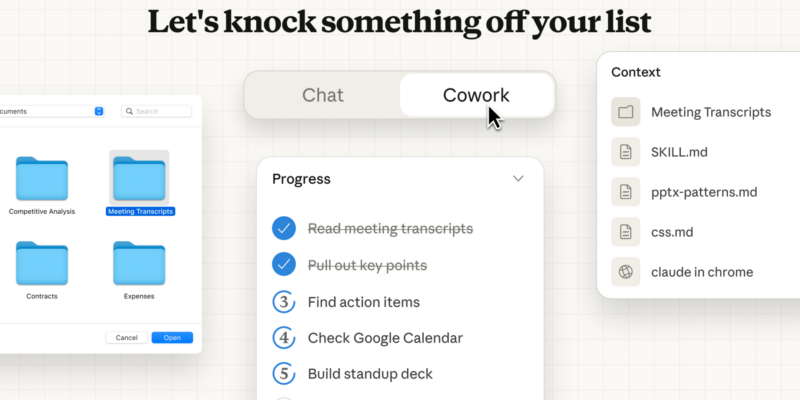
Task: Select the Cowork tab
Action: point(476,96)
